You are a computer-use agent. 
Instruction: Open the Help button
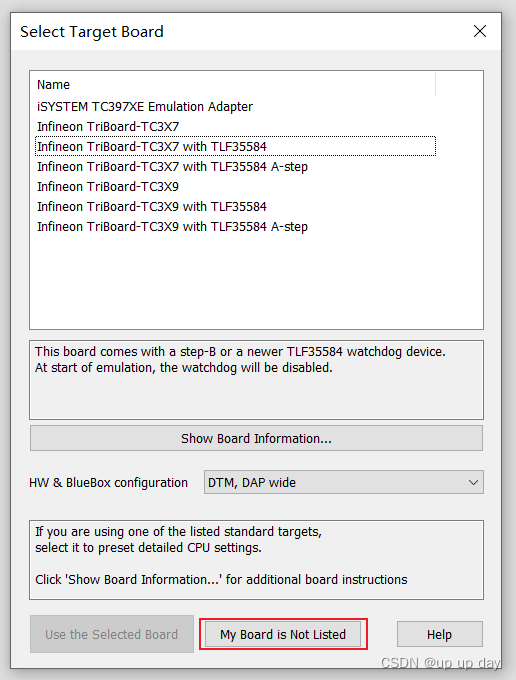point(440,634)
